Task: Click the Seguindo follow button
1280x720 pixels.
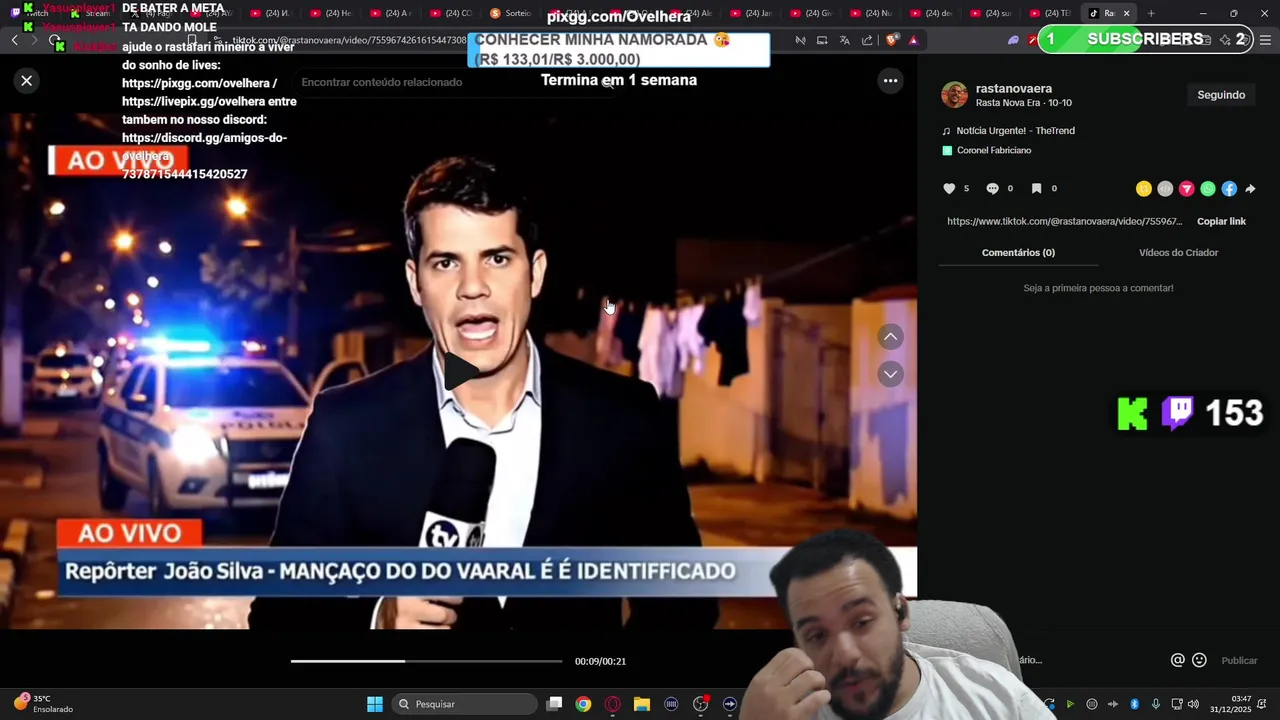Action: pyautogui.click(x=1221, y=95)
